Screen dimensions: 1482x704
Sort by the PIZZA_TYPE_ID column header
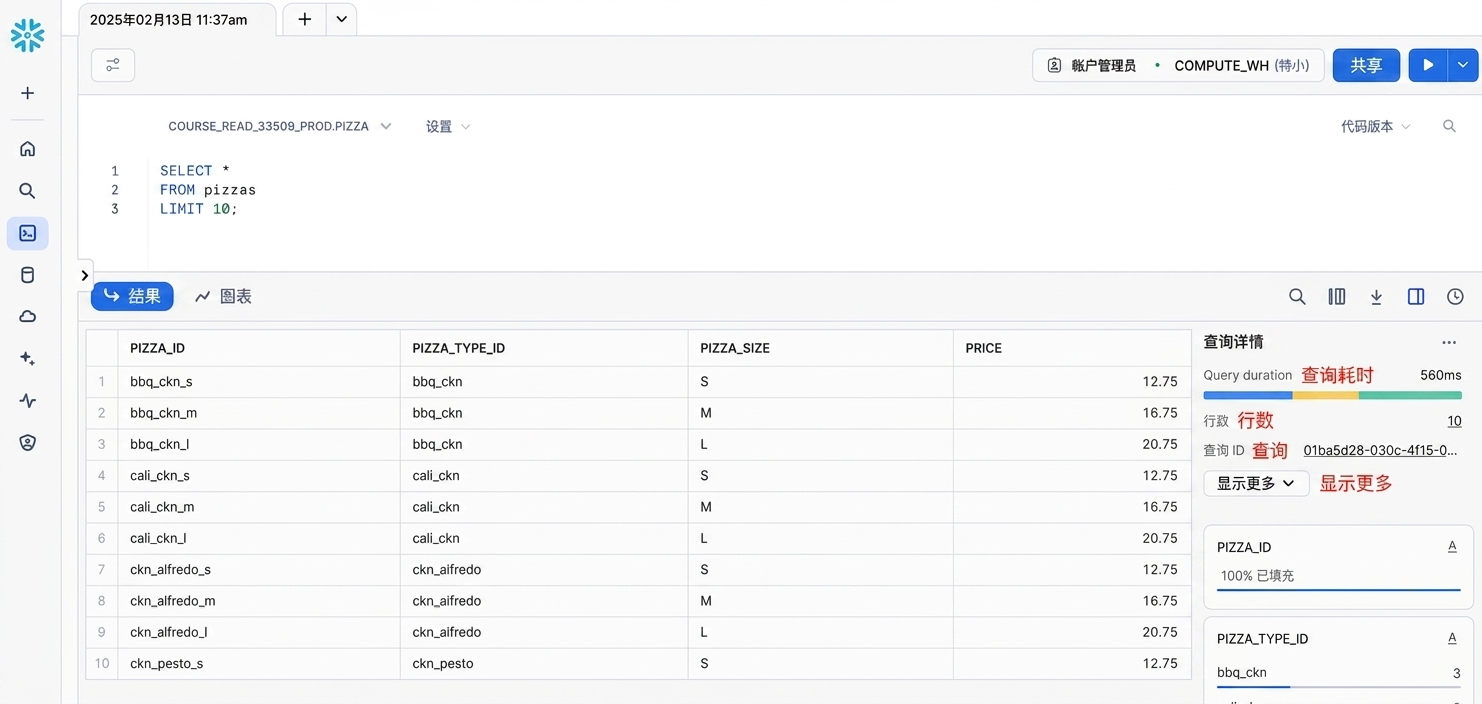[544, 348]
